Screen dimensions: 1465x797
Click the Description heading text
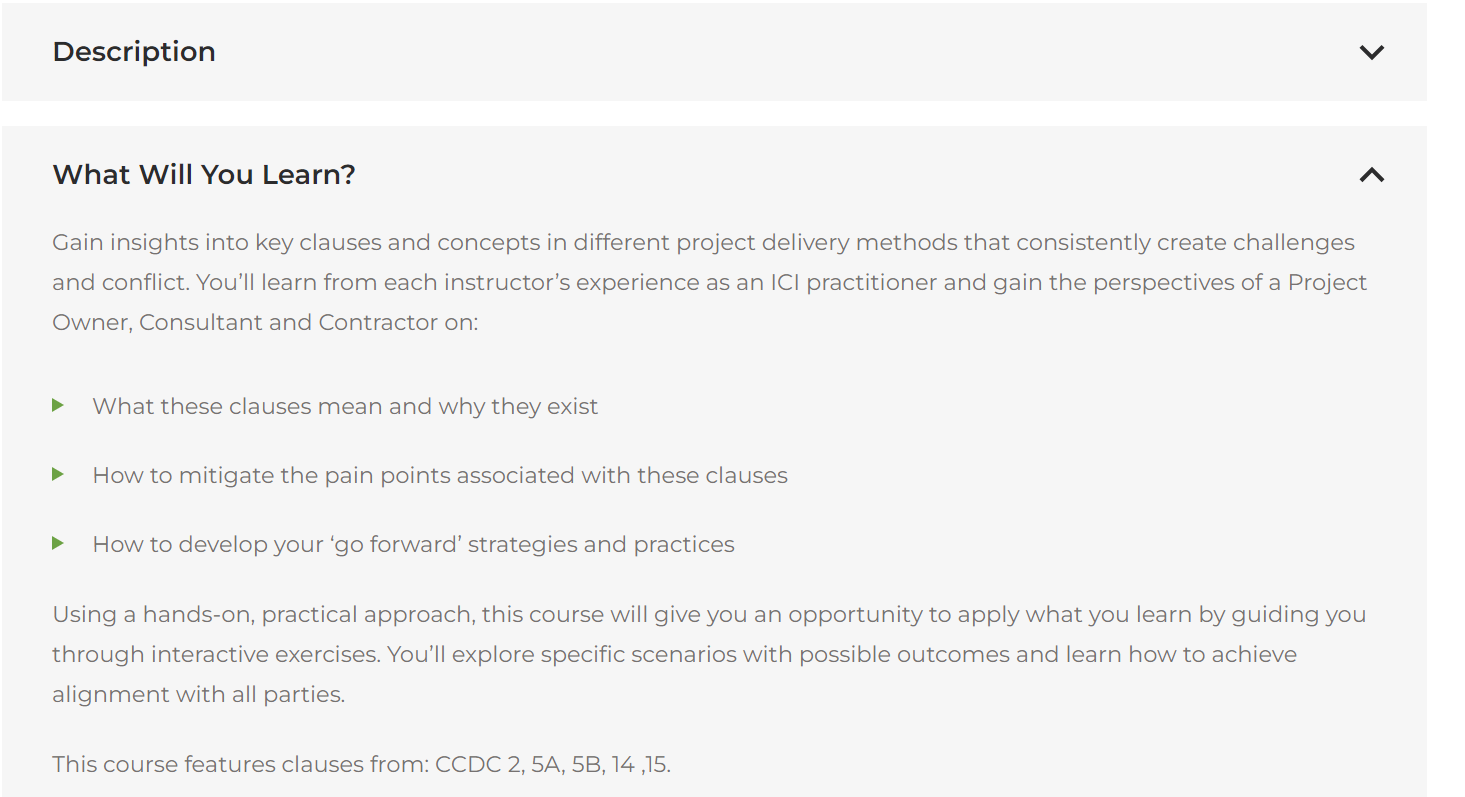click(x=134, y=52)
